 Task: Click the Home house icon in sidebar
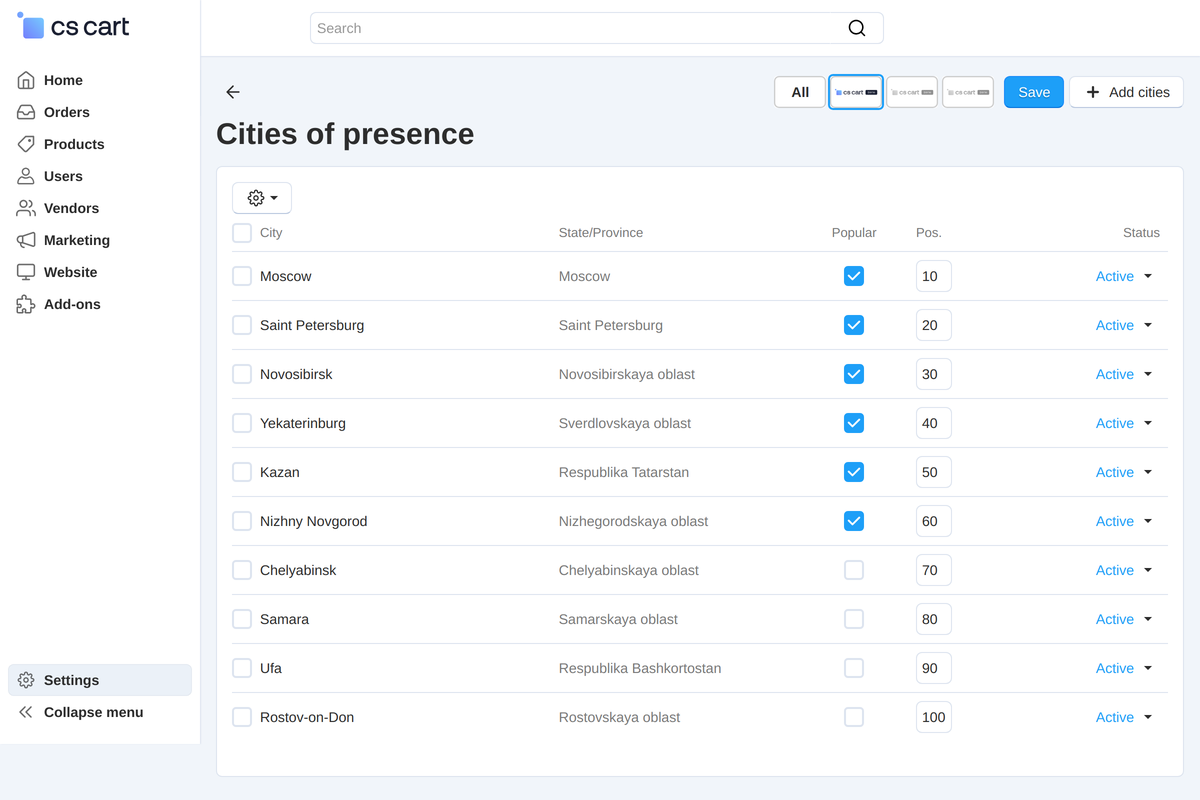click(26, 80)
